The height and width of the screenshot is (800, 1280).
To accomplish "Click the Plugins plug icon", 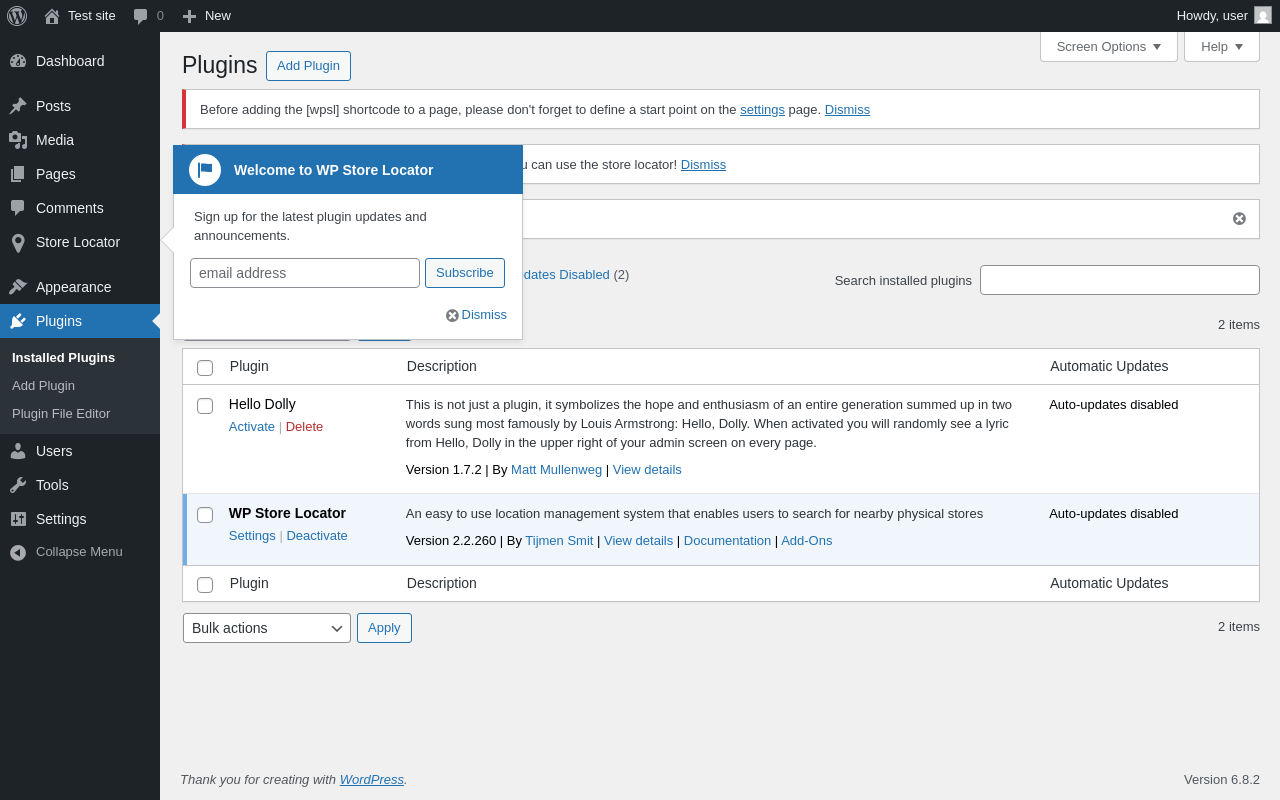I will (18, 321).
